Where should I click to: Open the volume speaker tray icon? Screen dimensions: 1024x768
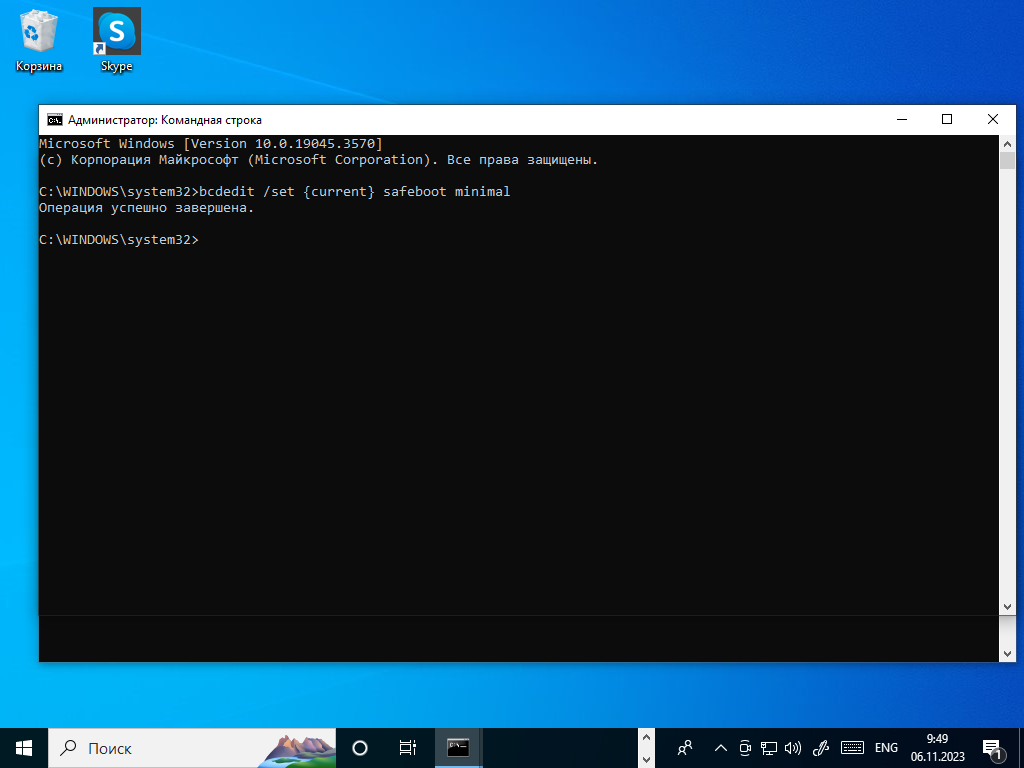(x=793, y=748)
